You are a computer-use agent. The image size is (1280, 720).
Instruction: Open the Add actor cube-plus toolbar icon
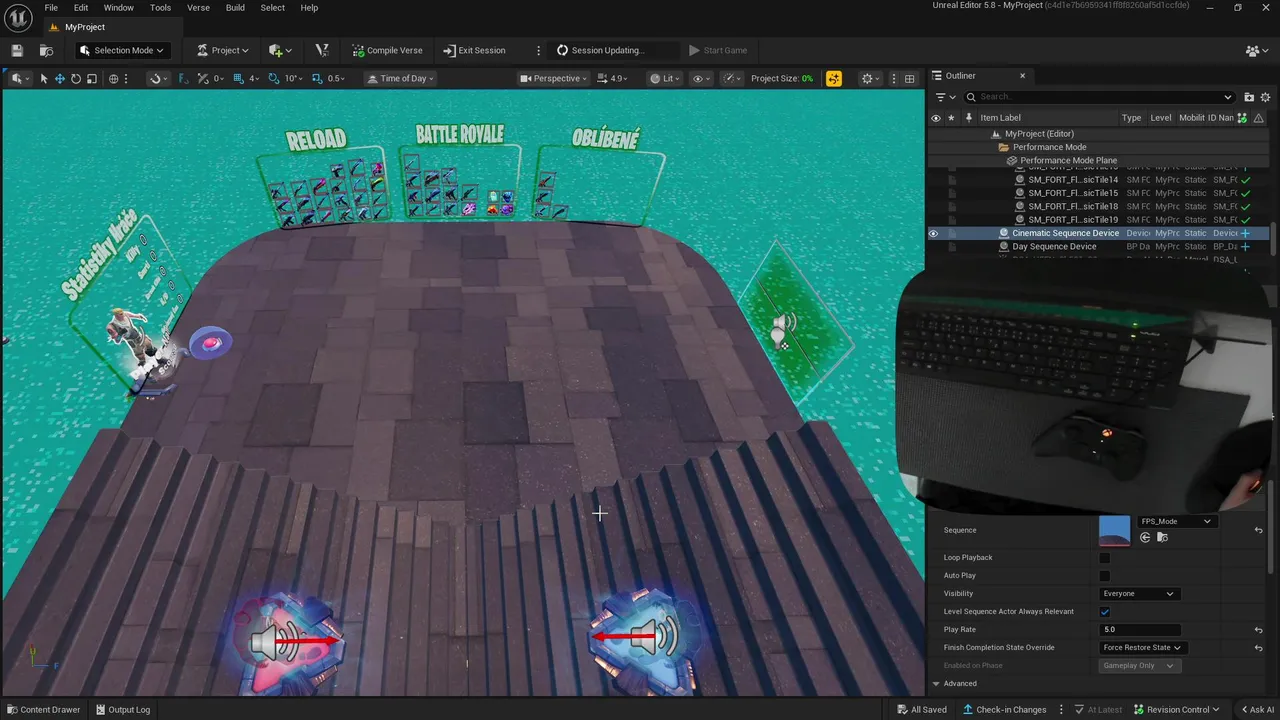(280, 50)
